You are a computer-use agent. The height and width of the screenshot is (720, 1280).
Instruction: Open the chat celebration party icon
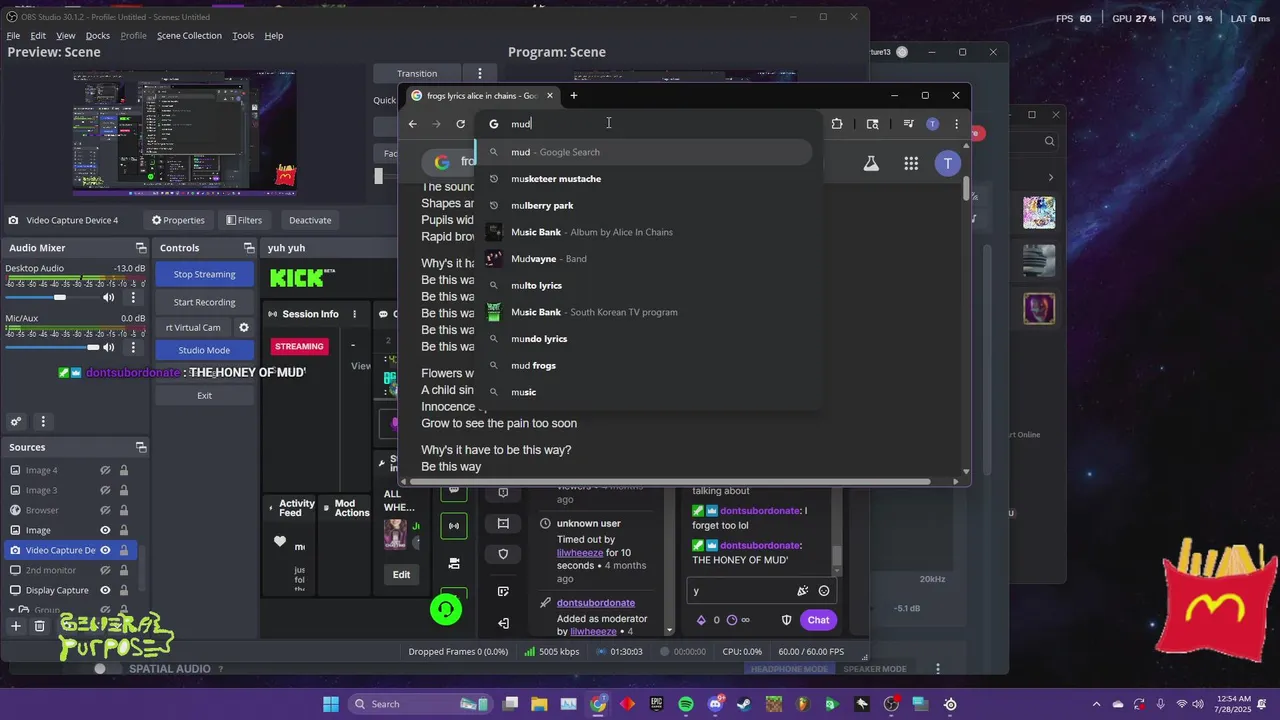coord(802,591)
